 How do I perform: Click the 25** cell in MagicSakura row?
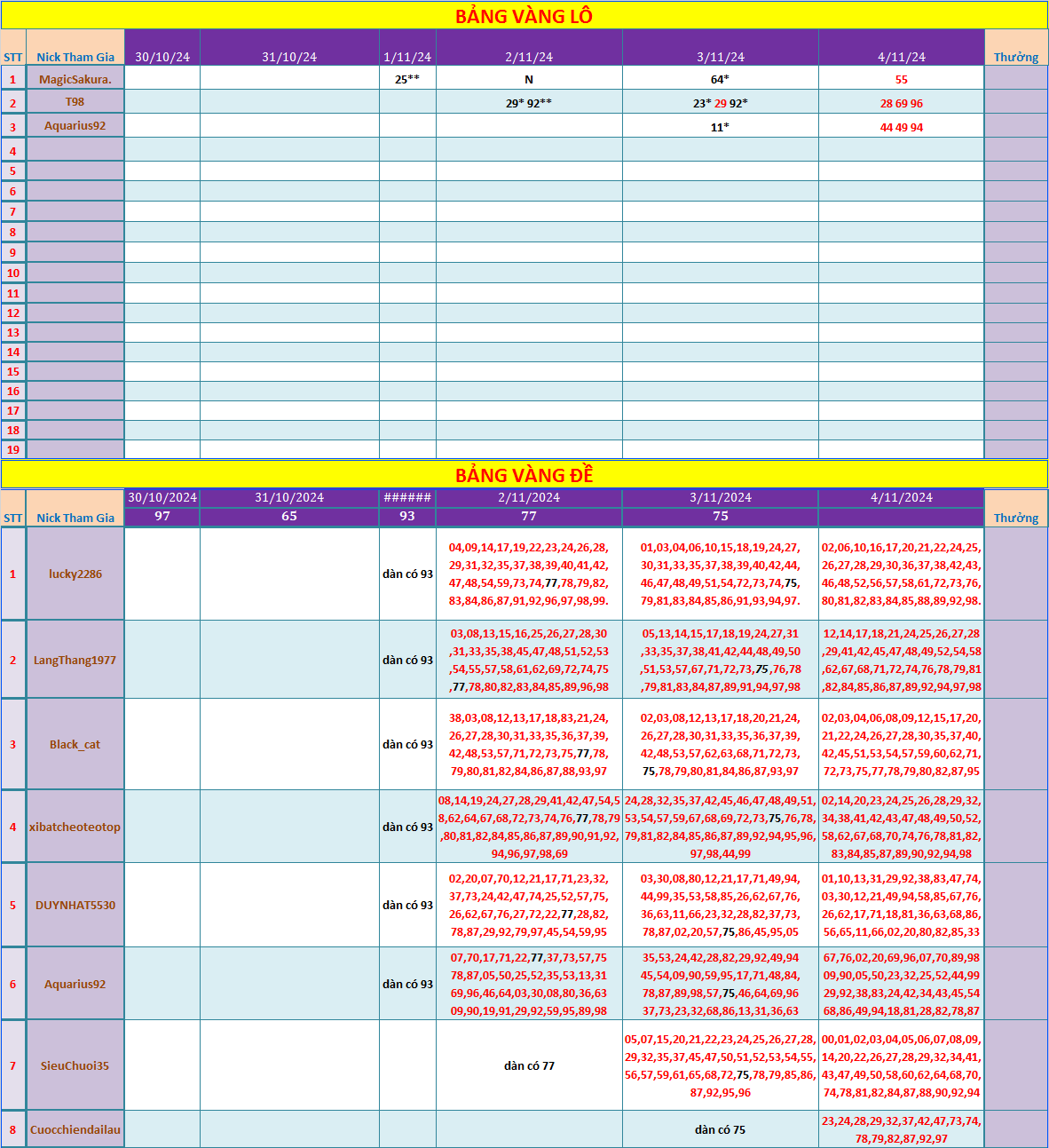tap(407, 79)
